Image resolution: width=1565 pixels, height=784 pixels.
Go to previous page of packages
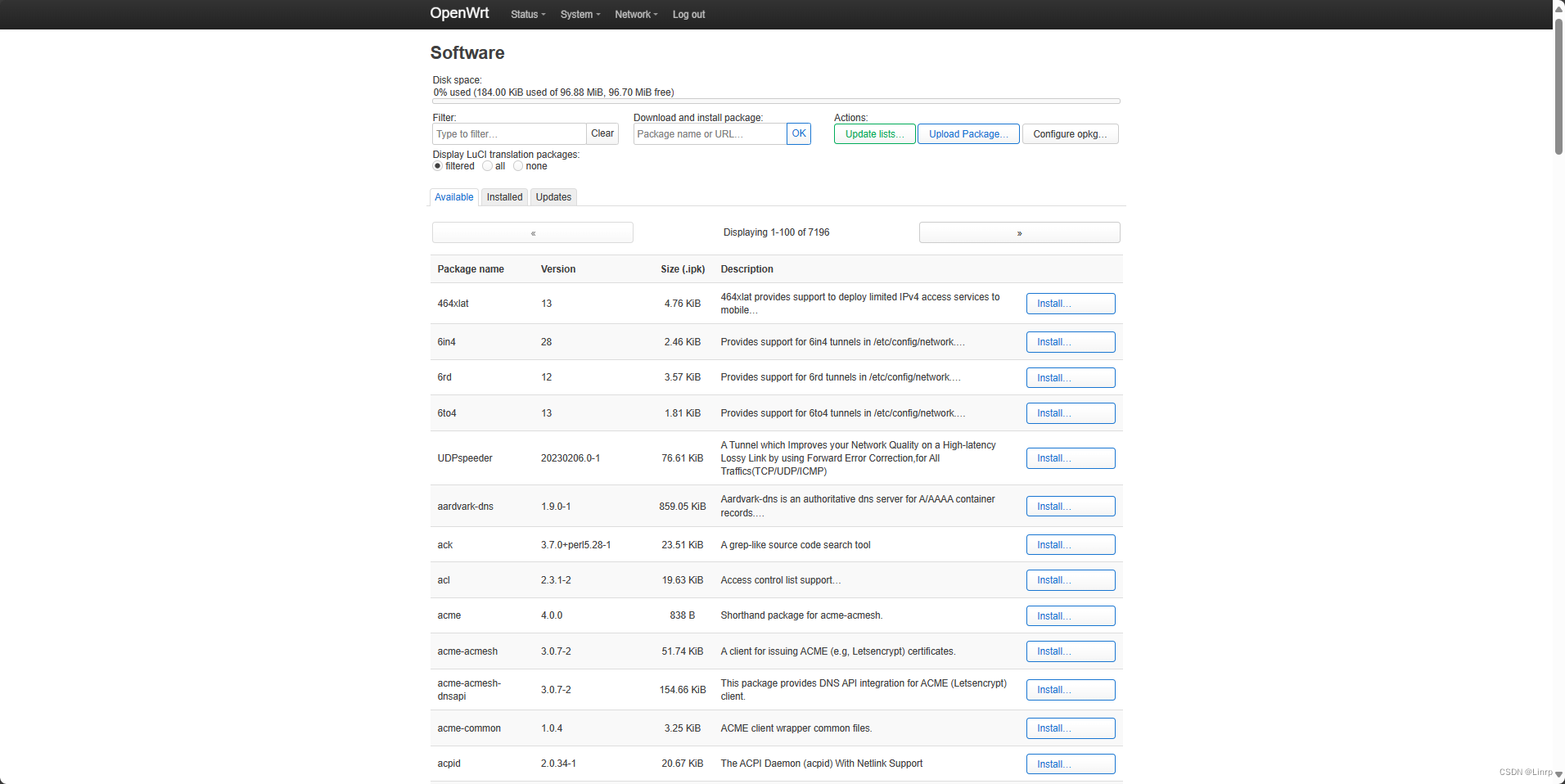pyautogui.click(x=533, y=233)
